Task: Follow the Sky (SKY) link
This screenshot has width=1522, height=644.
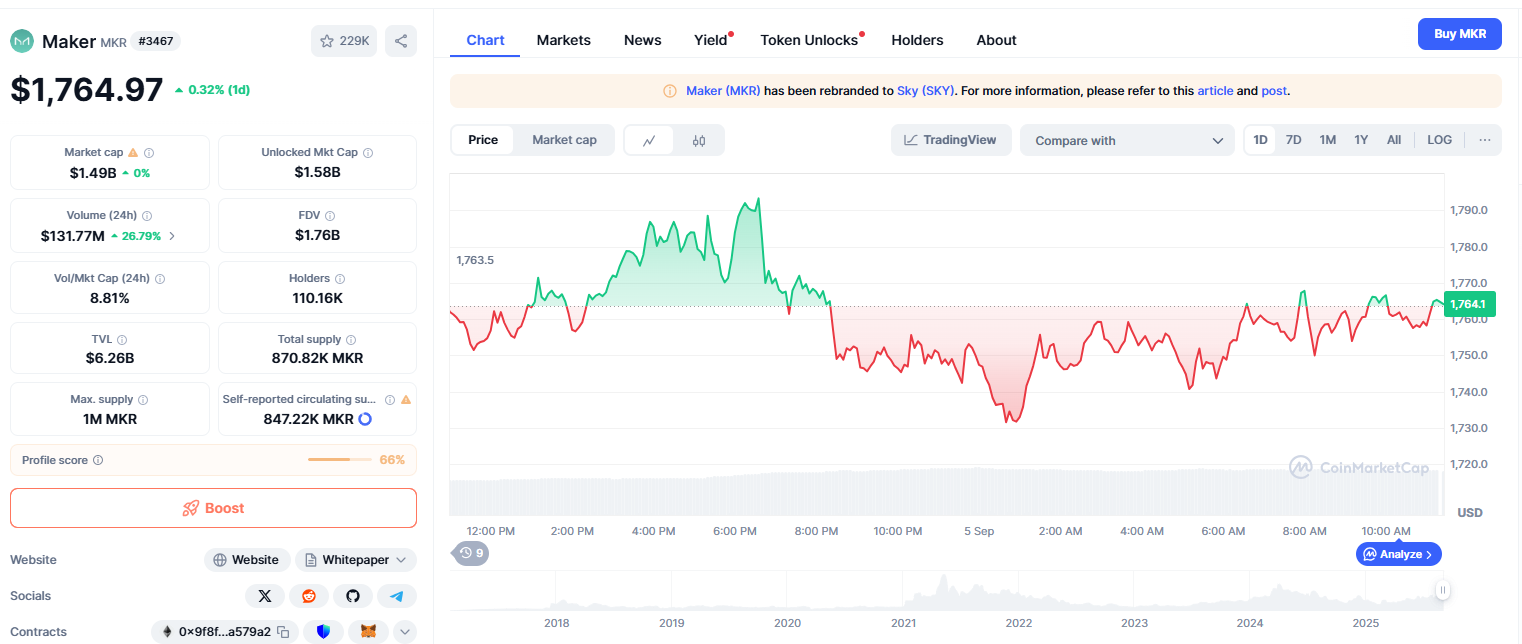Action: coord(925,90)
